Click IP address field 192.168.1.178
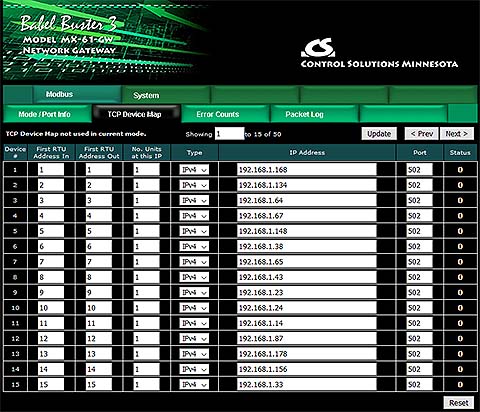The height and width of the screenshot is (412, 480). click(307, 354)
